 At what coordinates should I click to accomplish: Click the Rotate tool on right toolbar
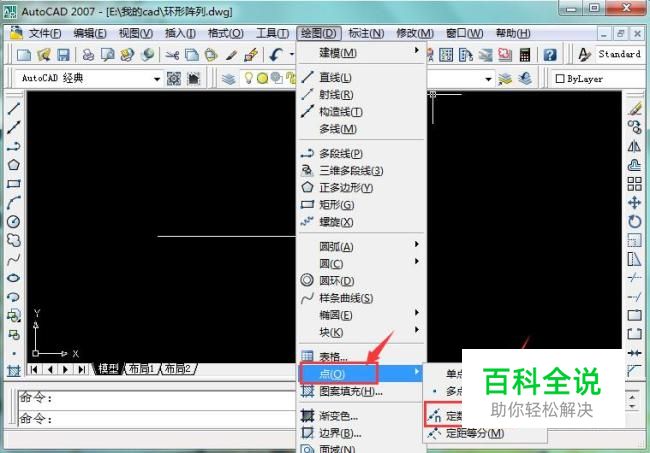635,221
